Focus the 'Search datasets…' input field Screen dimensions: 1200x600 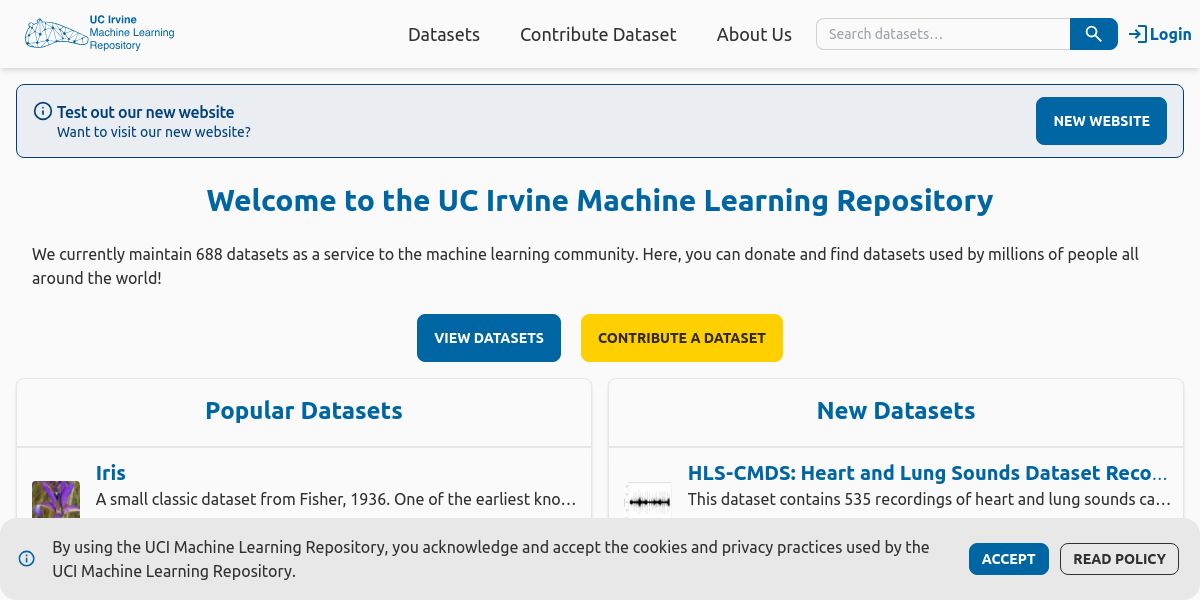pos(943,34)
